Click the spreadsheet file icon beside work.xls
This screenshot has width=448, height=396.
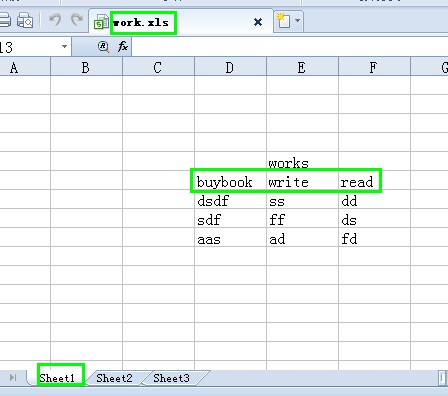pos(101,22)
